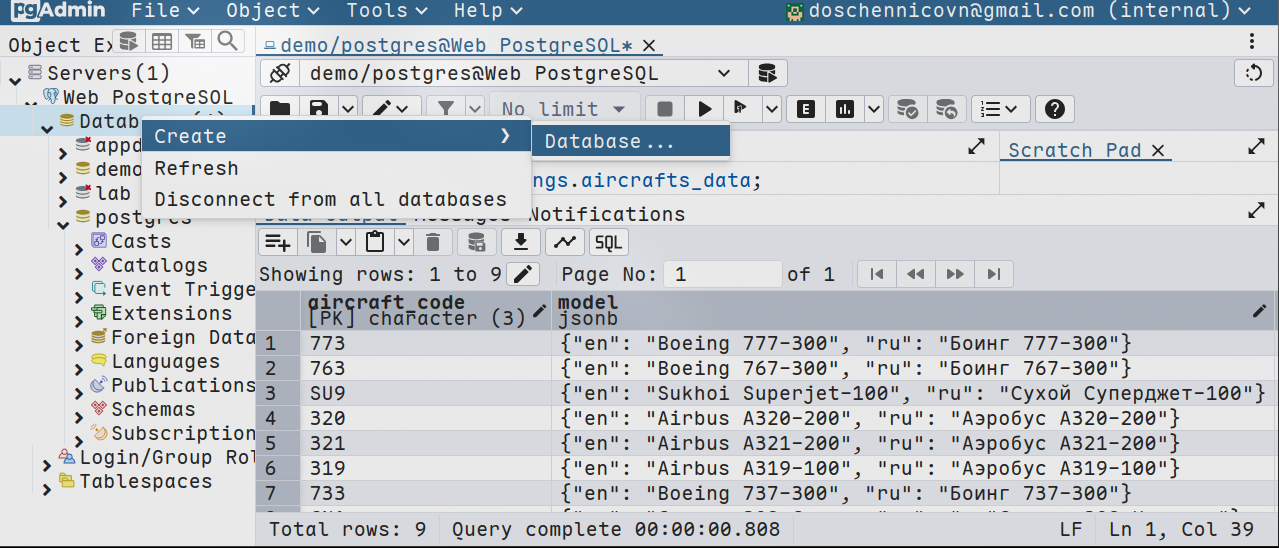Open the graph visualiser icon
This screenshot has width=1279, height=548.
[565, 242]
